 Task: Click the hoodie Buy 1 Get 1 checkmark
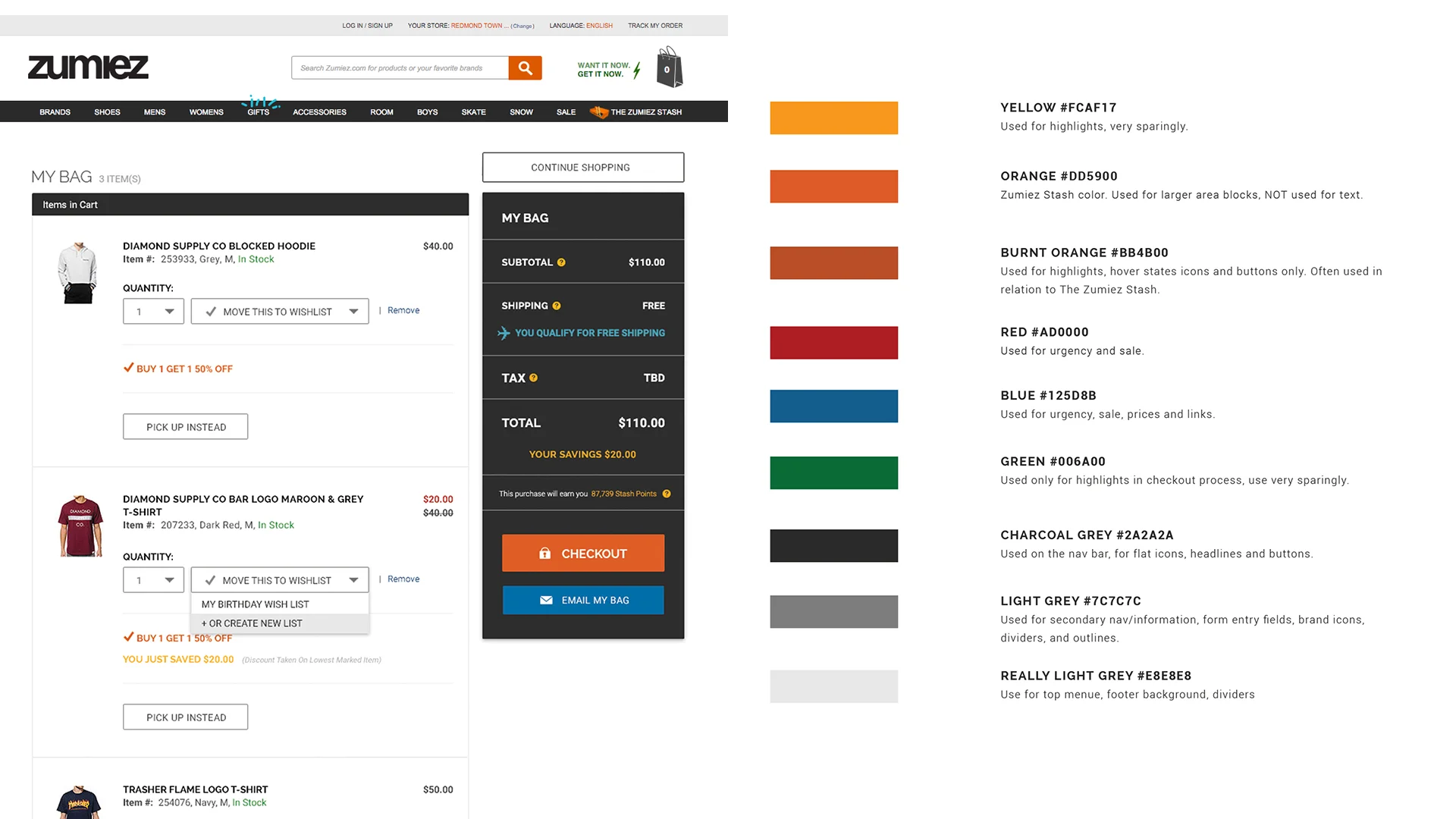[128, 368]
